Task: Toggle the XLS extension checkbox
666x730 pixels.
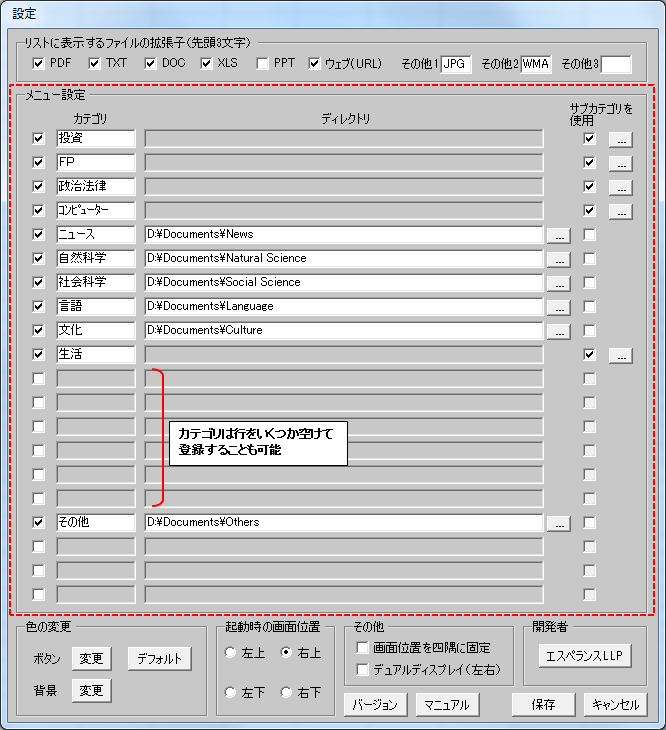Action: click(206, 63)
